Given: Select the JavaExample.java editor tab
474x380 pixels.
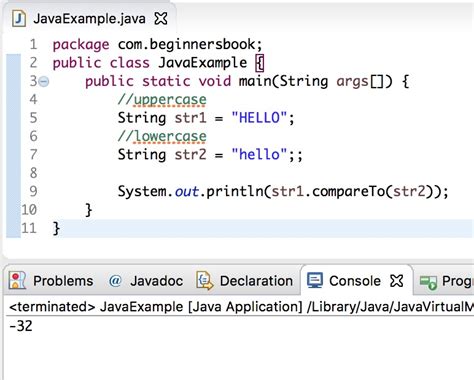Looking at the screenshot, I should pyautogui.click(x=89, y=18).
